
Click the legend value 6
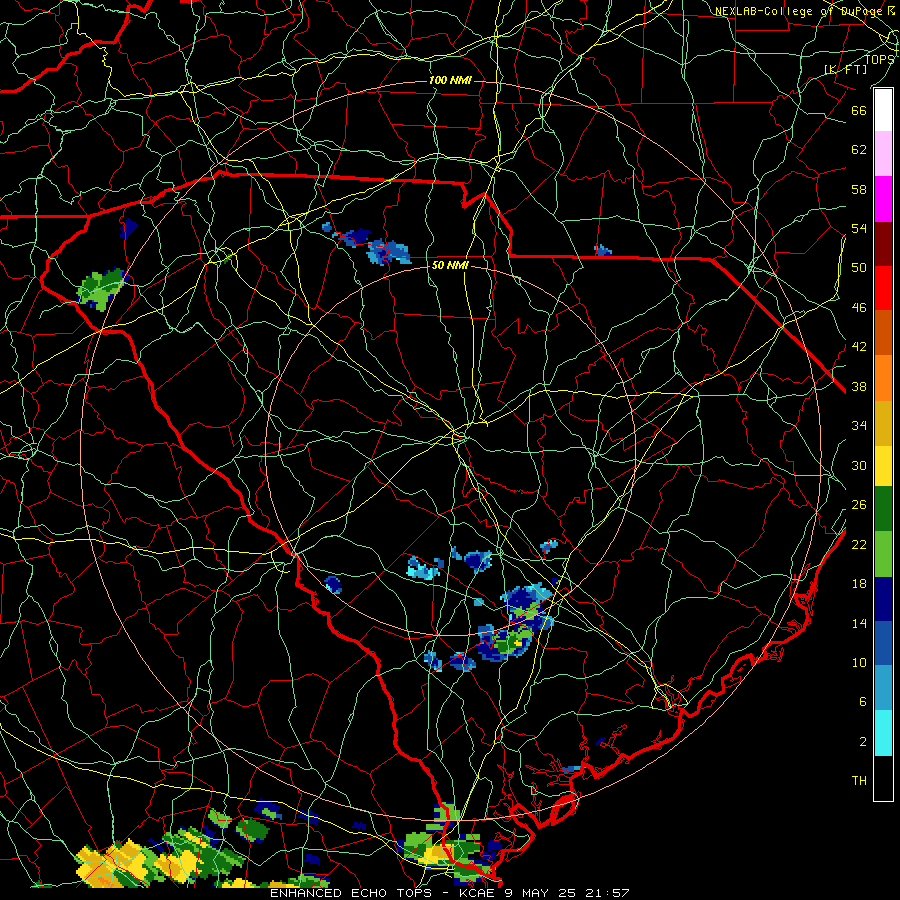coord(863,702)
